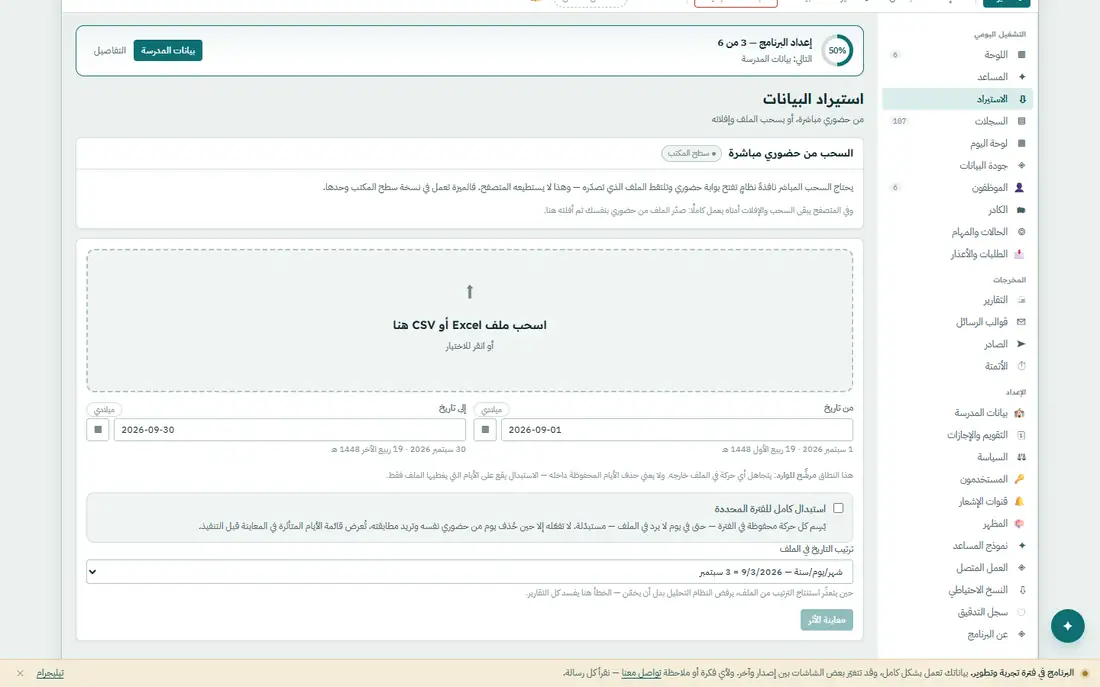Select the الاستيراد import icon

(x=1022, y=99)
